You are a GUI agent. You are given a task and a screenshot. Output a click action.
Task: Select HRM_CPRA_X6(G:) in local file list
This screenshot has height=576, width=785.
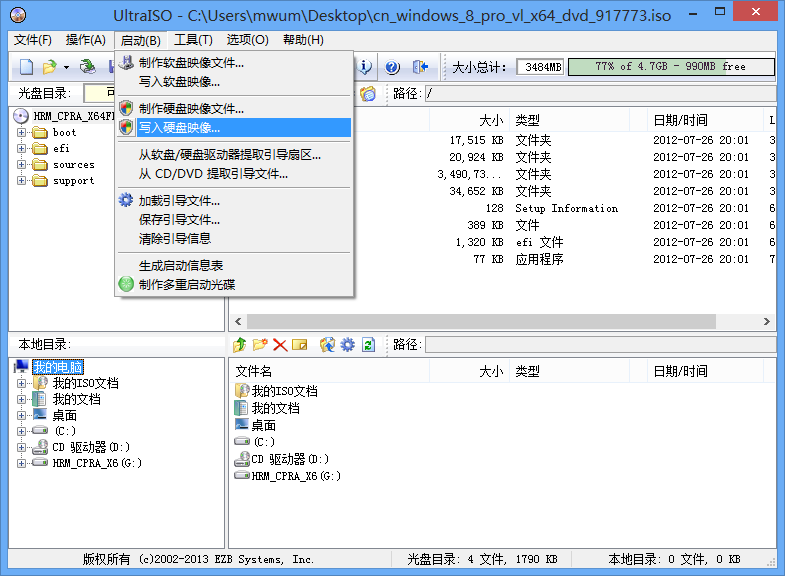(x=288, y=476)
